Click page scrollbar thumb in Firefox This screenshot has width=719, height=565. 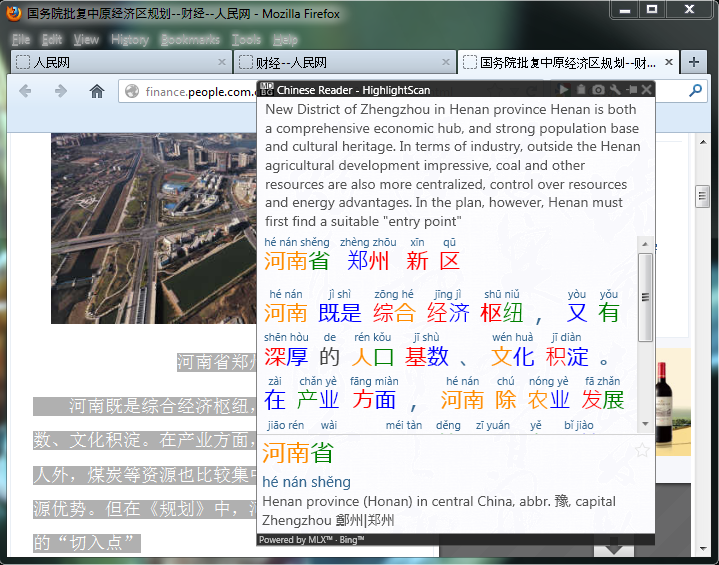(x=702, y=196)
